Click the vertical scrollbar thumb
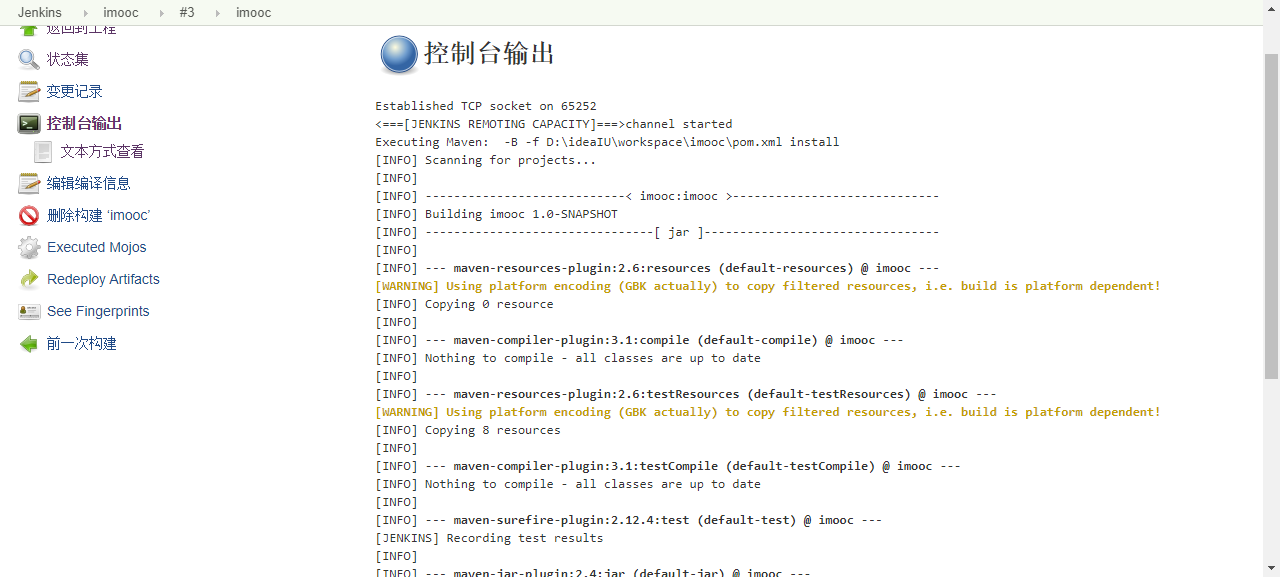The height and width of the screenshot is (577, 1280). click(x=1271, y=216)
